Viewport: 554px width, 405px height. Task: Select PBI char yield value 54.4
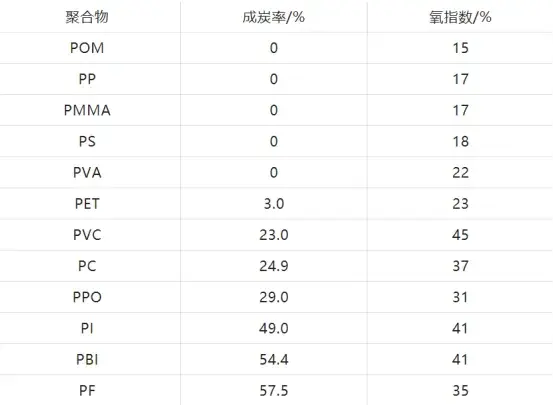[274, 359]
